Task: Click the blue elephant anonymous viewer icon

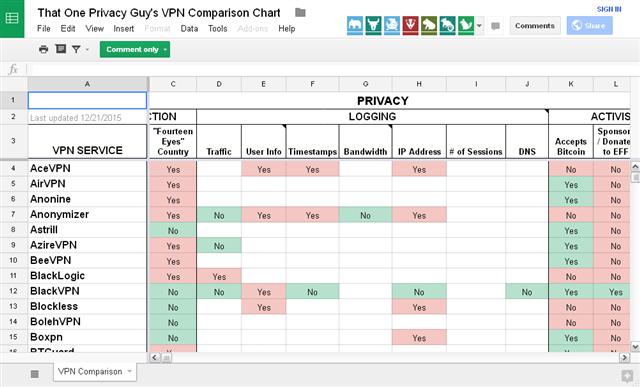Action: (x=355, y=25)
